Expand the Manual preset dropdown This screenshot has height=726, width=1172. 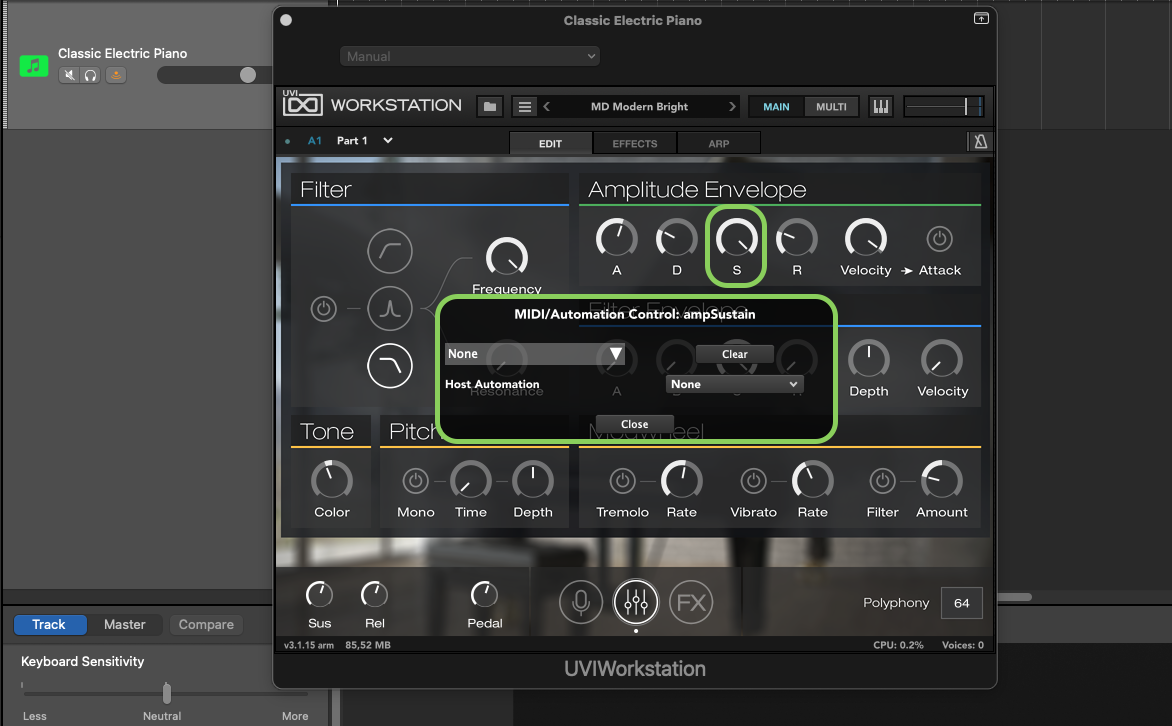coord(470,57)
